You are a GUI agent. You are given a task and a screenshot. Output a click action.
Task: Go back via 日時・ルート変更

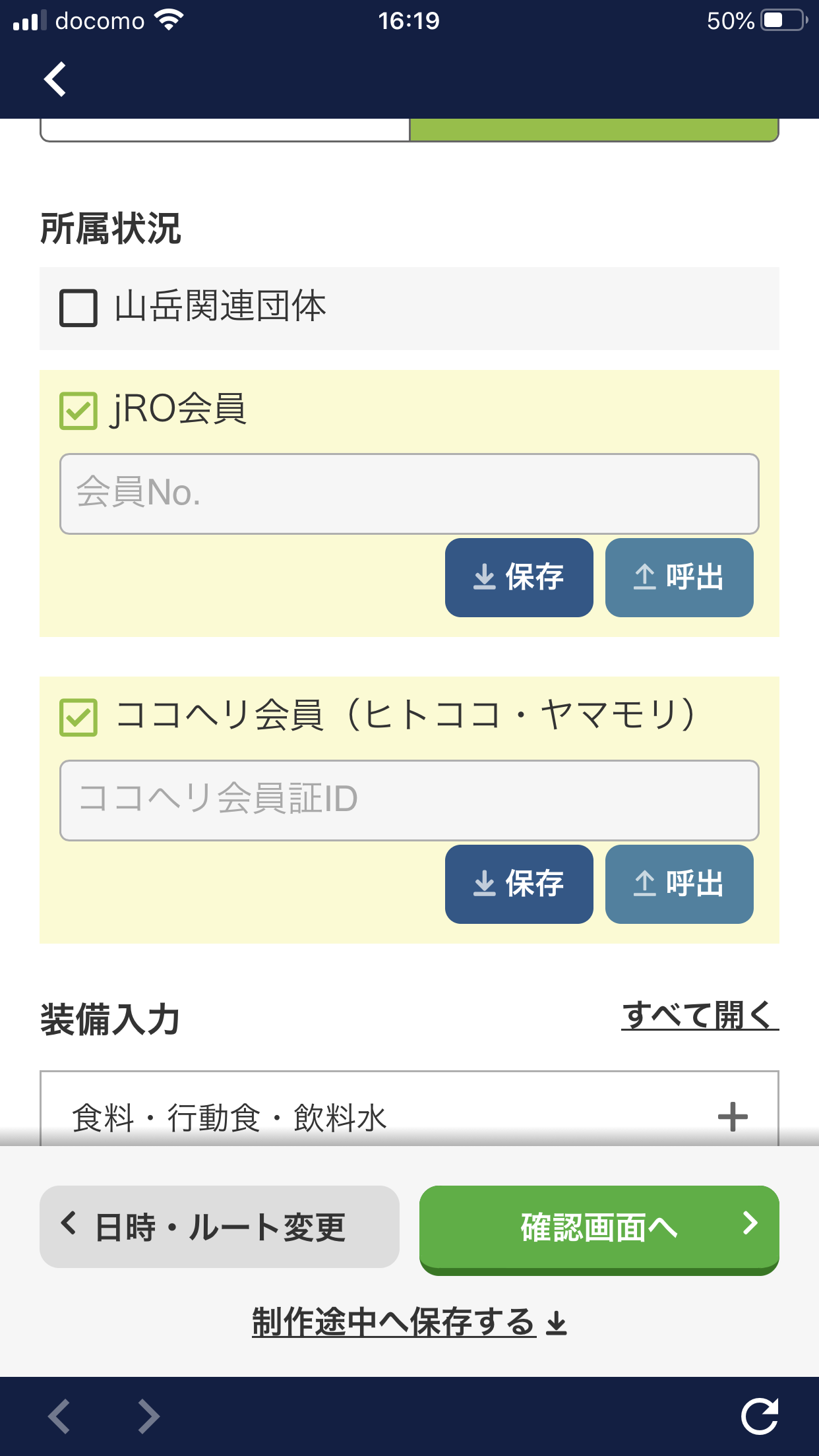tap(219, 1227)
